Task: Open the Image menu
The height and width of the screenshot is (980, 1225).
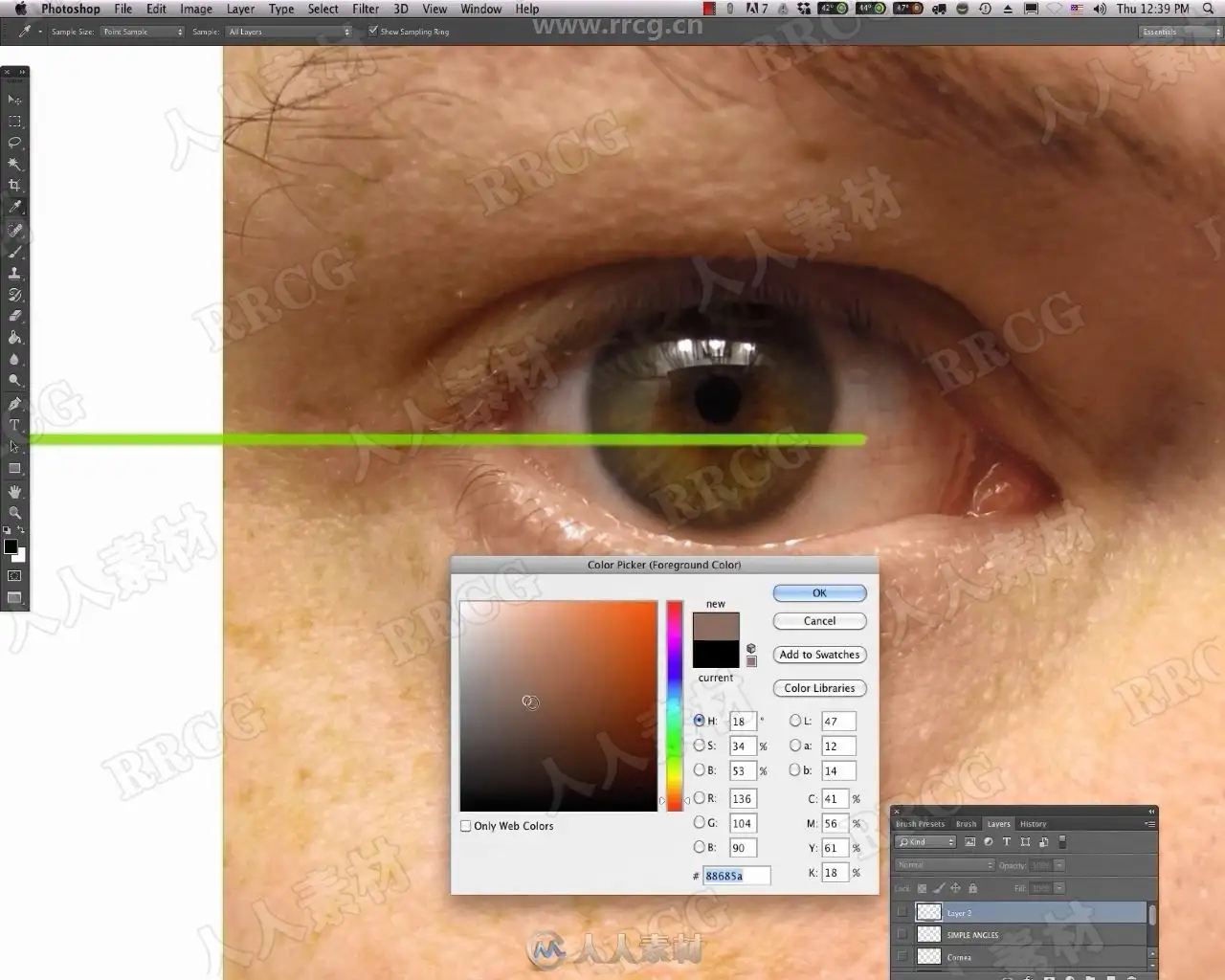Action: 196,9
